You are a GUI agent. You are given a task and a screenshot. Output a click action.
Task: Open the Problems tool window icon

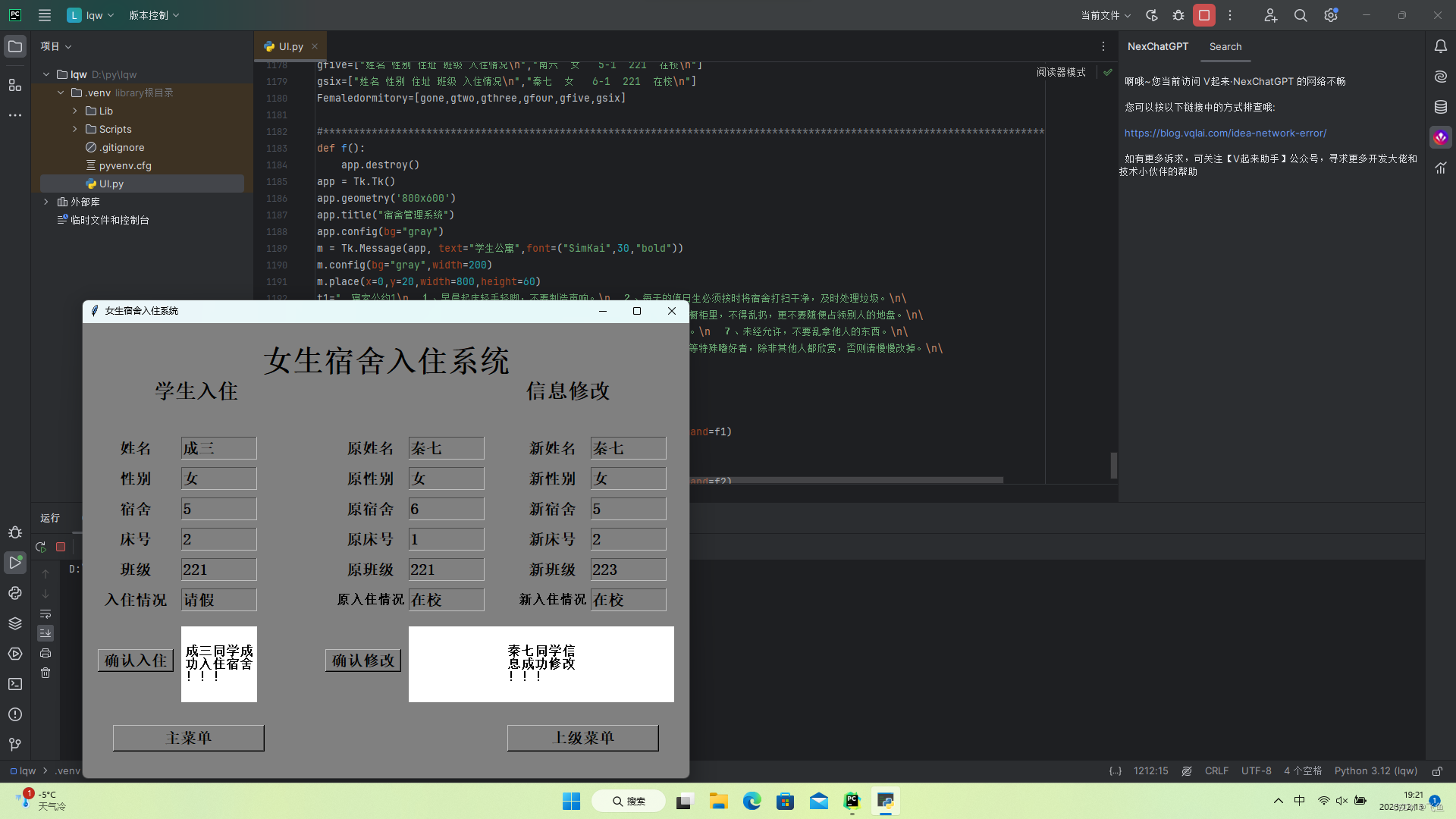(15, 714)
